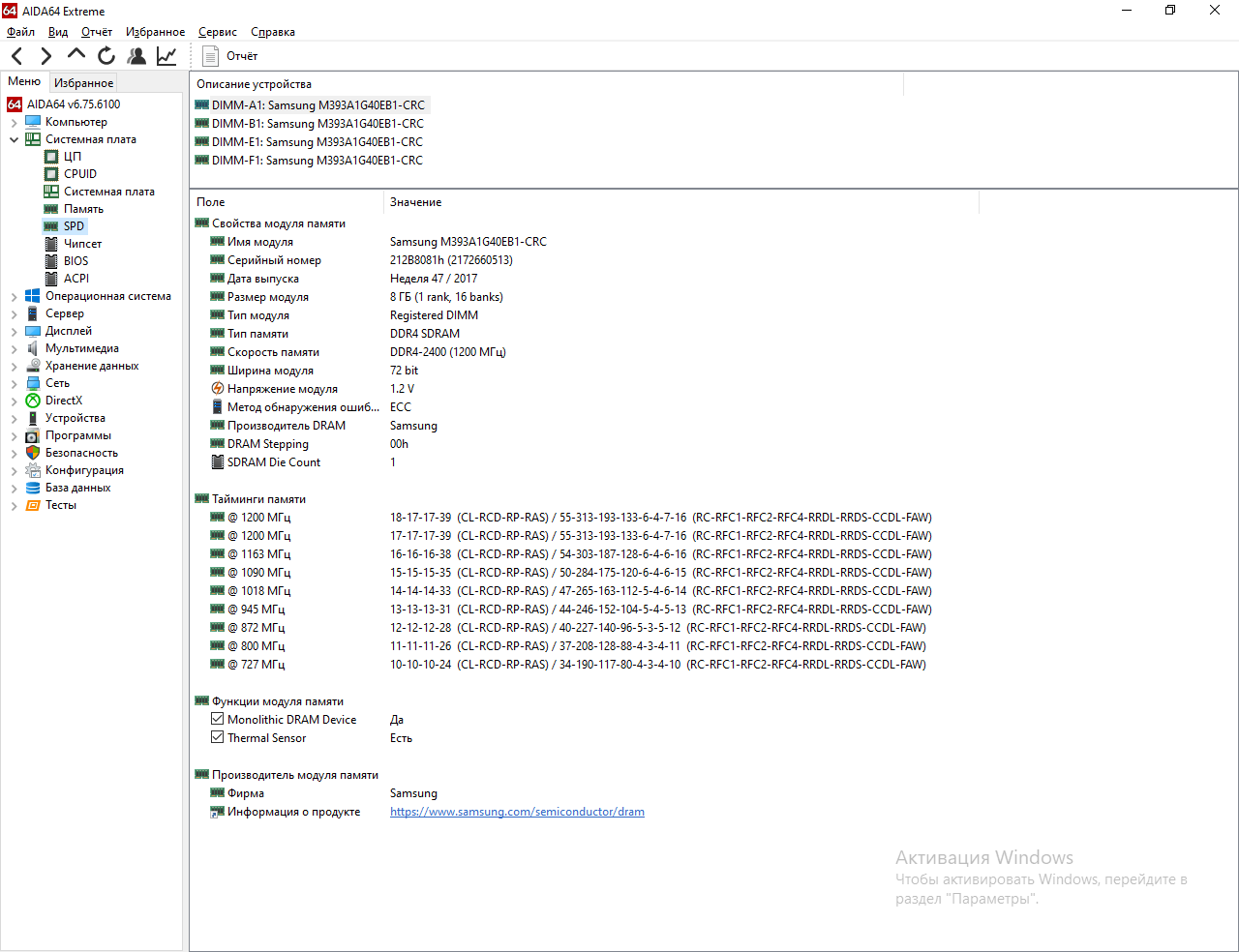Expand the Мультимедиа tree node
This screenshot has width=1239, height=952.
click(14, 348)
